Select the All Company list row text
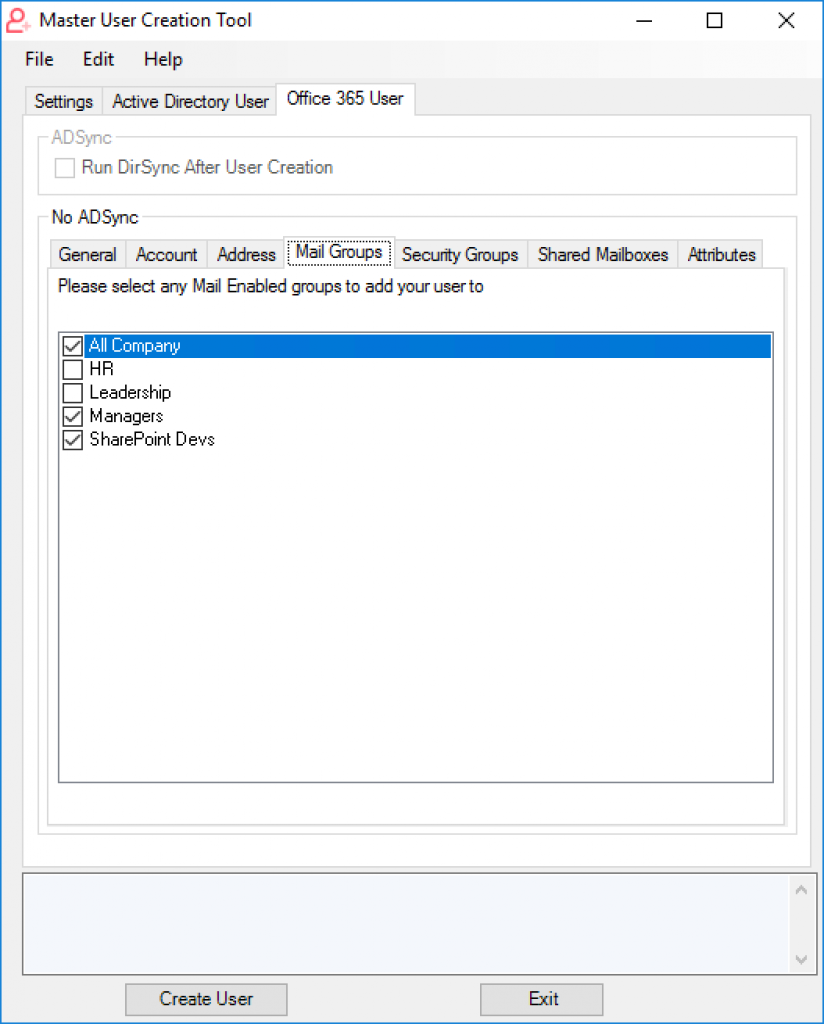 point(135,345)
